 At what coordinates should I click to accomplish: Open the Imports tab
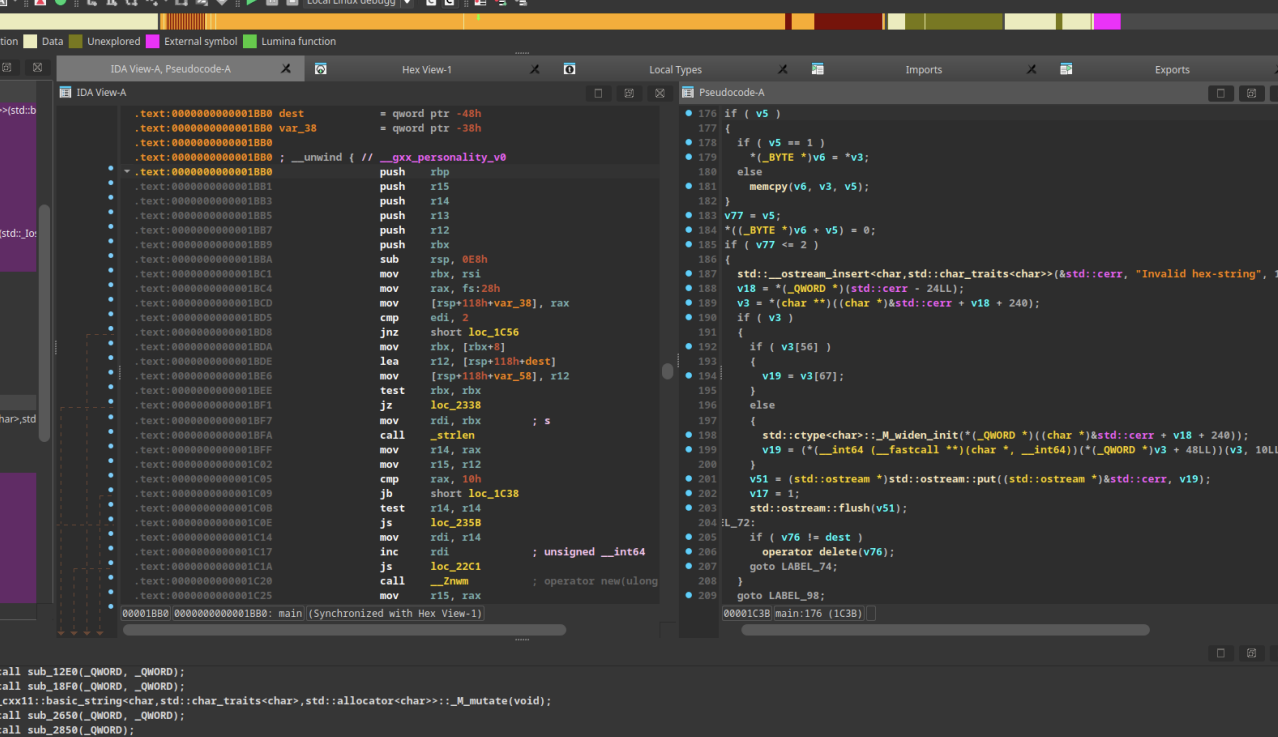[923, 70]
